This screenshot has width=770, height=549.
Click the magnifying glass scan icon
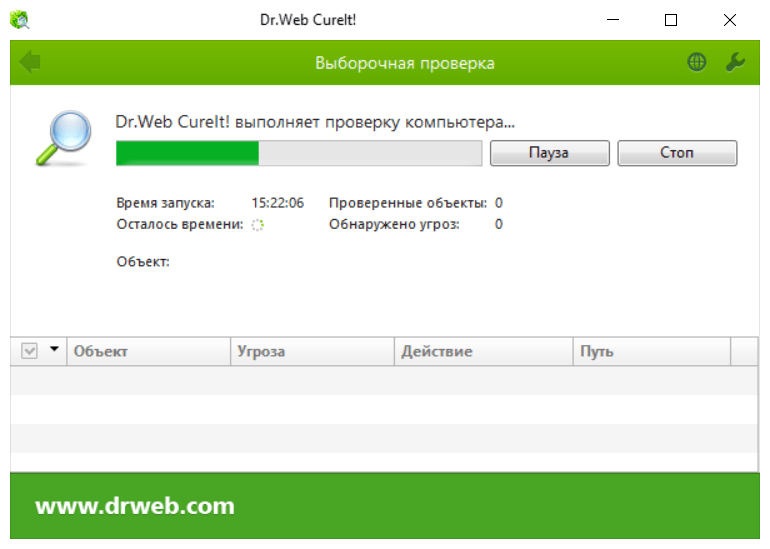[64, 138]
